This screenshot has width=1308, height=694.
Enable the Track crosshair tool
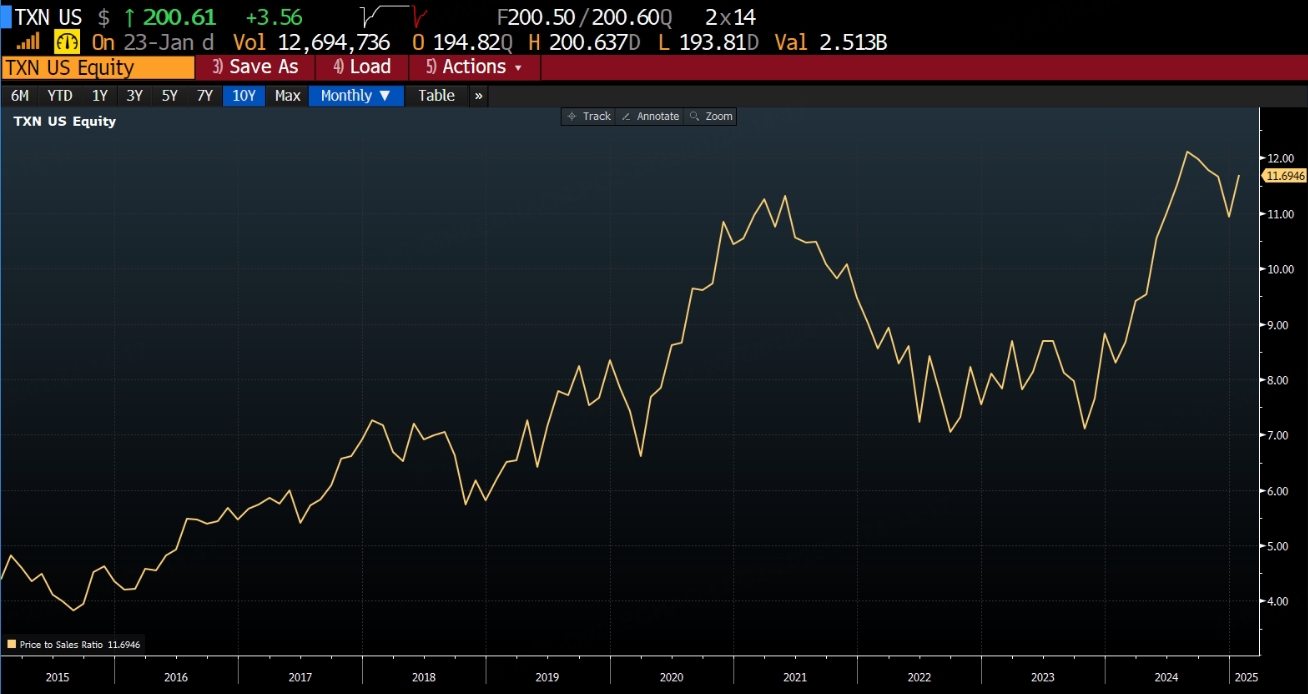589,117
